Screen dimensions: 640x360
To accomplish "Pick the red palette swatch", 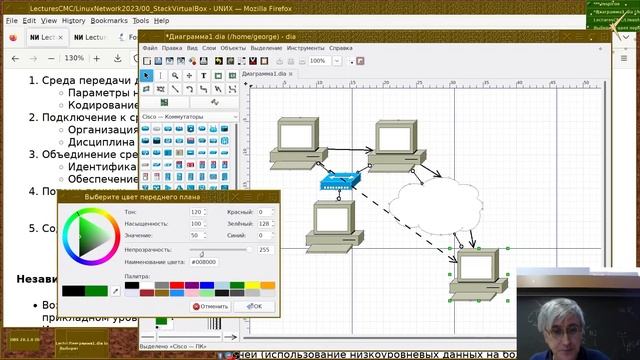I will point(177,285).
